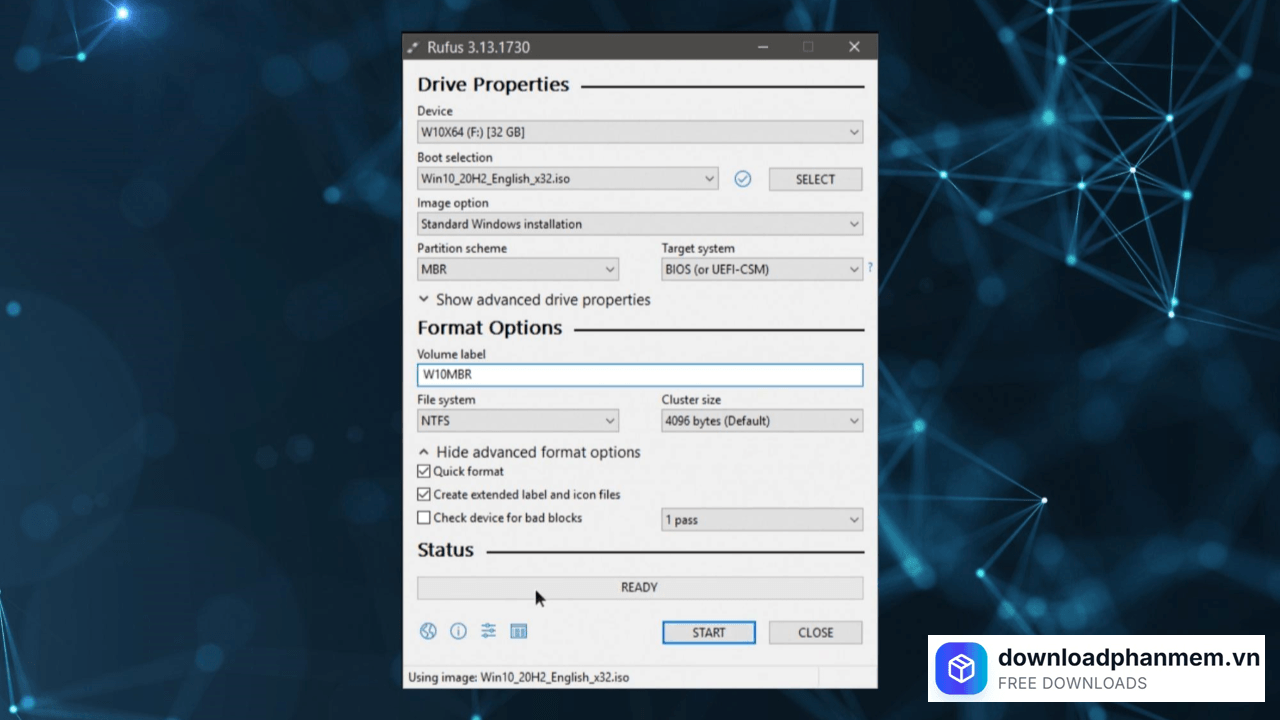Open the language globe icon

(x=428, y=631)
